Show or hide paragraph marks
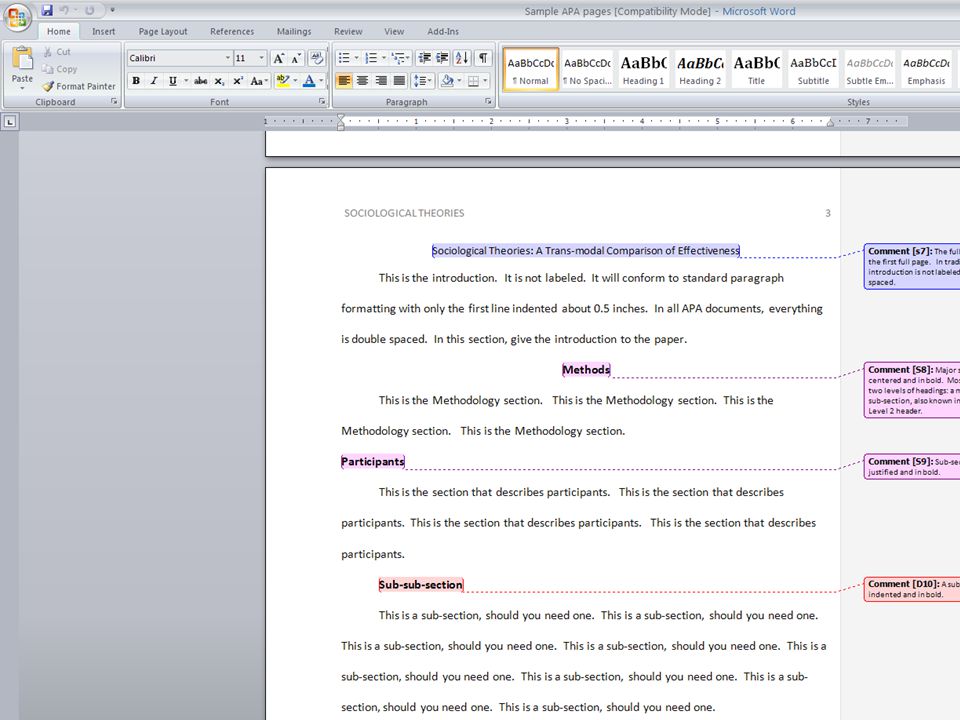 click(x=483, y=58)
